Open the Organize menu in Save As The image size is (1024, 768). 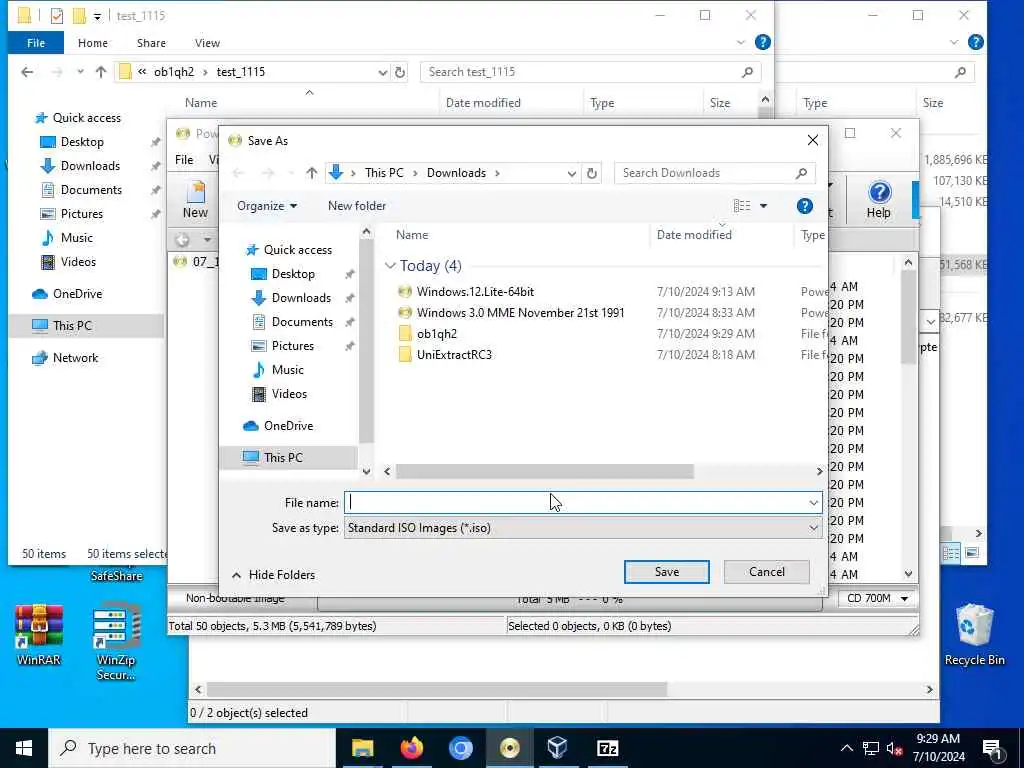point(267,206)
